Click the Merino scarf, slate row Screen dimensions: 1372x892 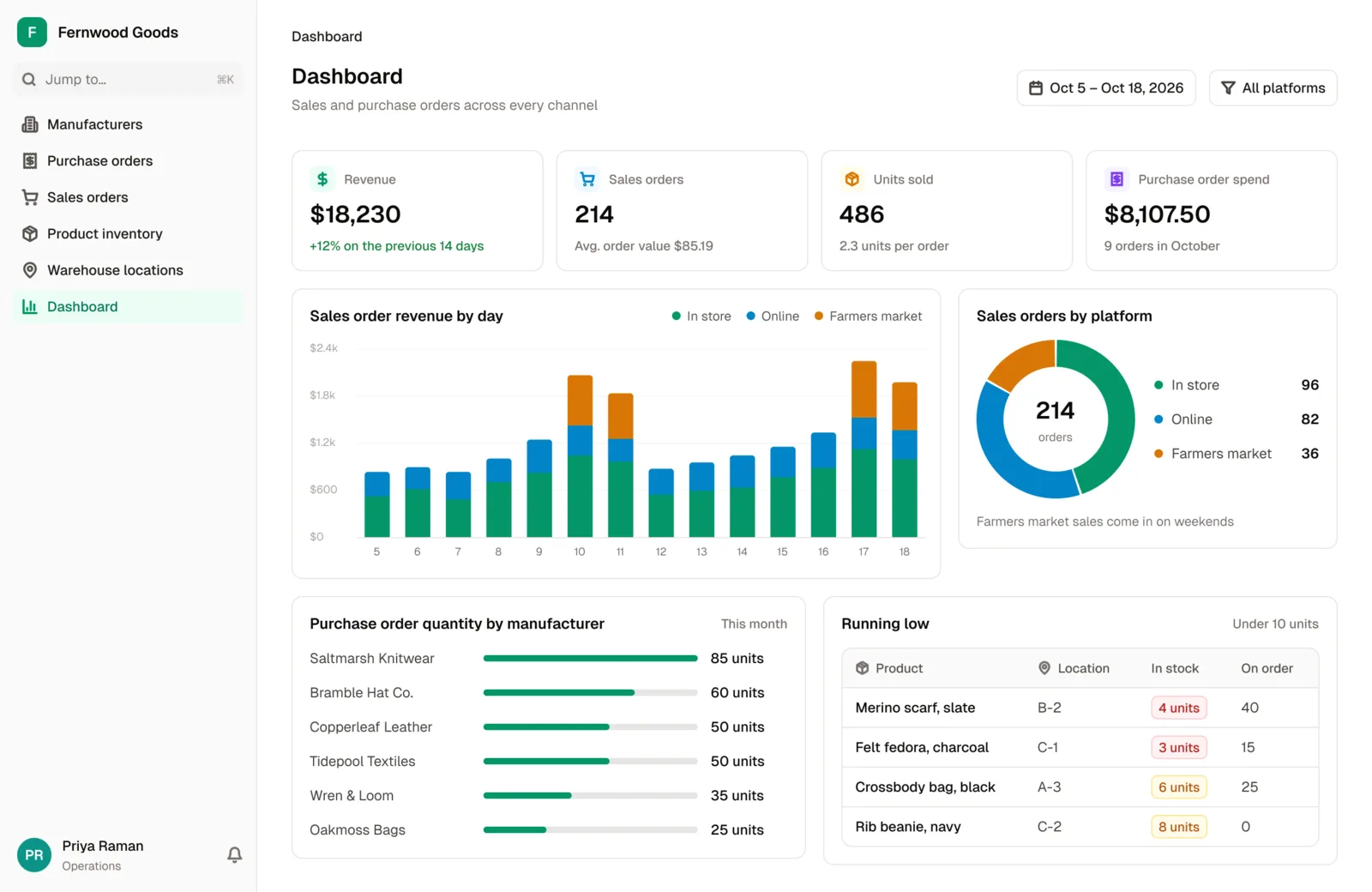click(x=1080, y=708)
